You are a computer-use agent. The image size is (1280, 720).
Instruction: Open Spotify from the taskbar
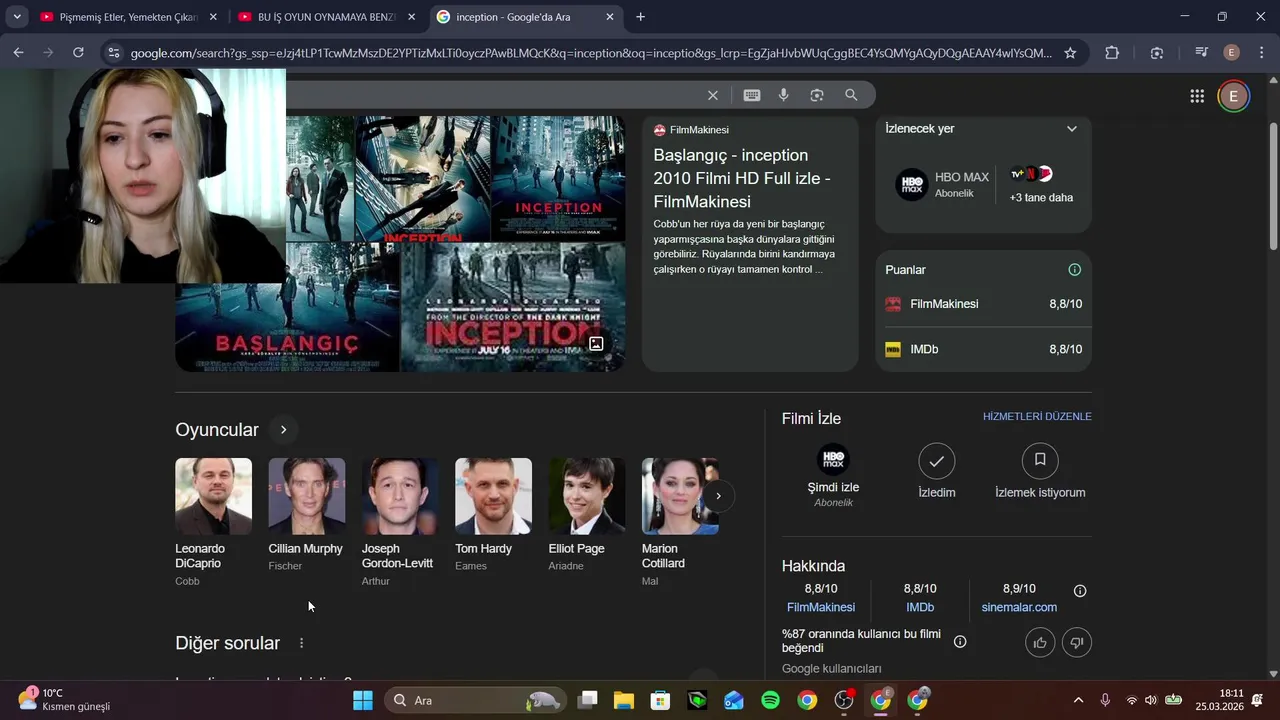click(x=770, y=700)
